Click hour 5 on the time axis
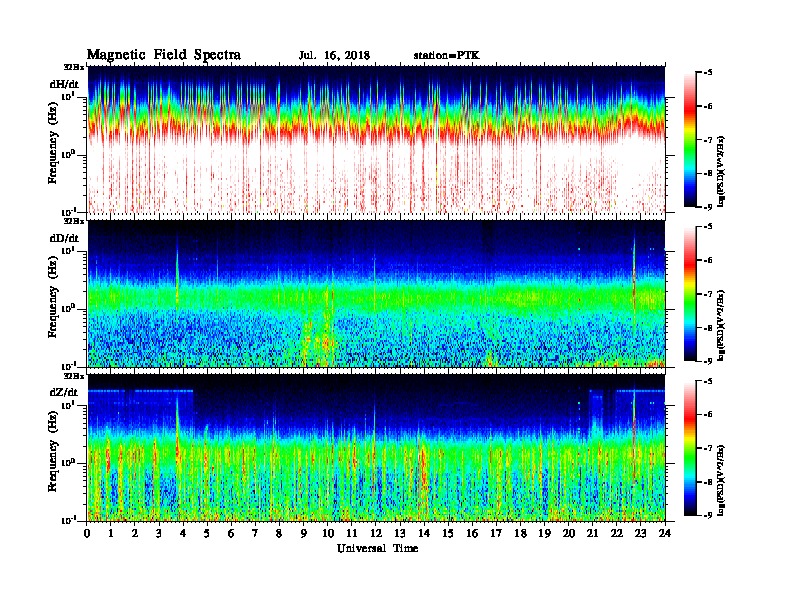 (x=207, y=533)
